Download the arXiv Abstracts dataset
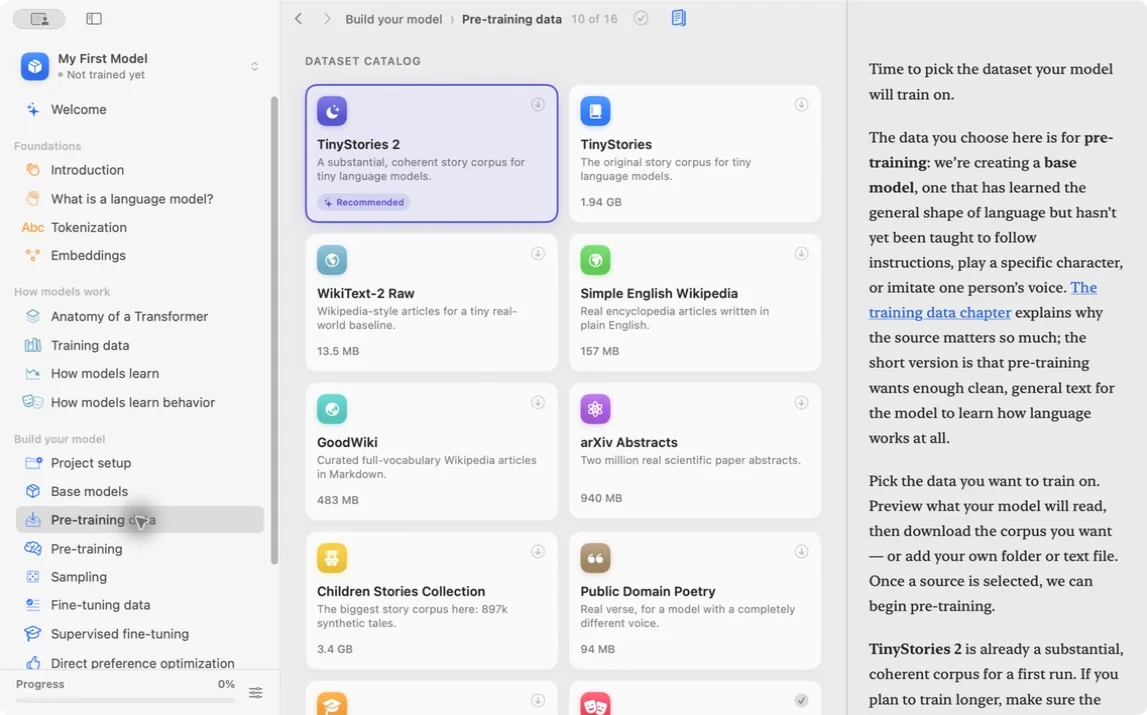The height and width of the screenshot is (715, 1147). click(x=801, y=403)
